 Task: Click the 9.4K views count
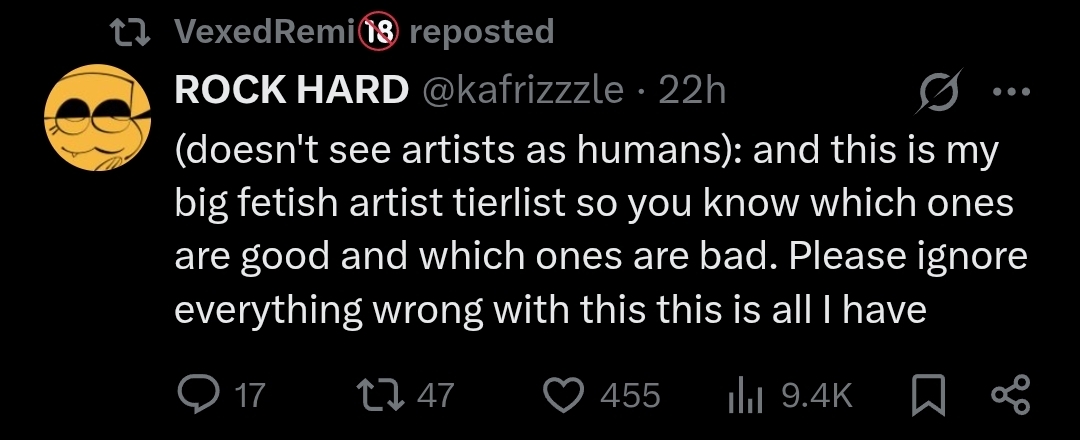(816, 395)
